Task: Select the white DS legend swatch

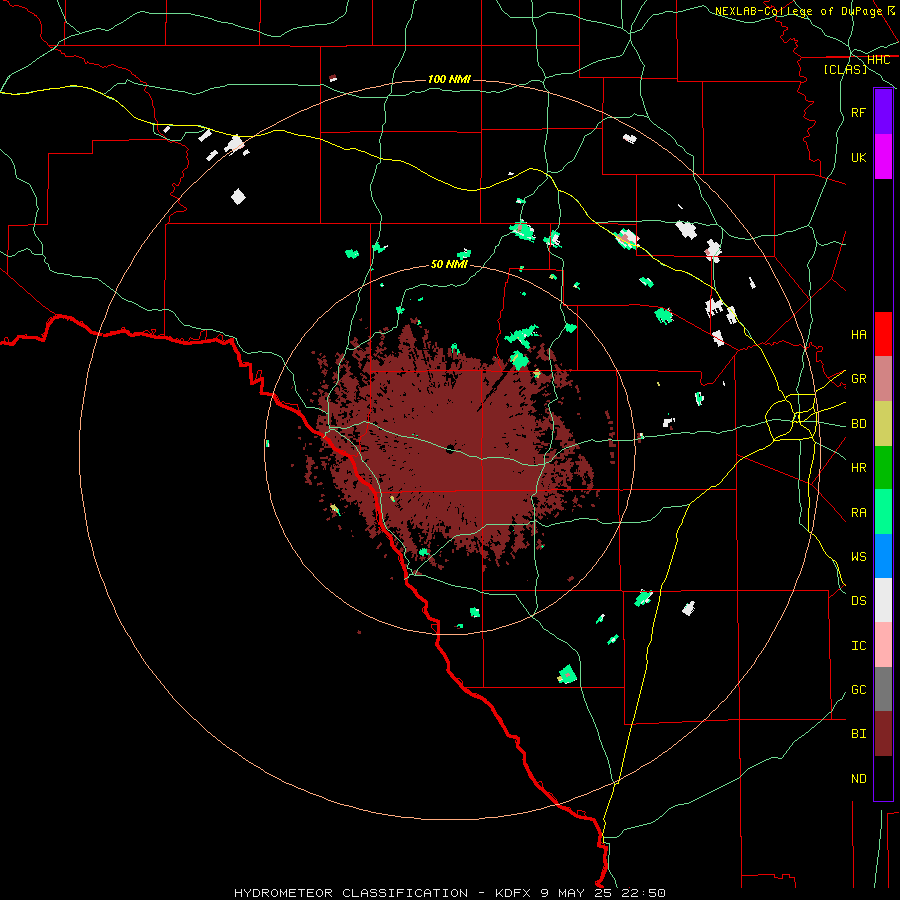Action: [x=883, y=600]
